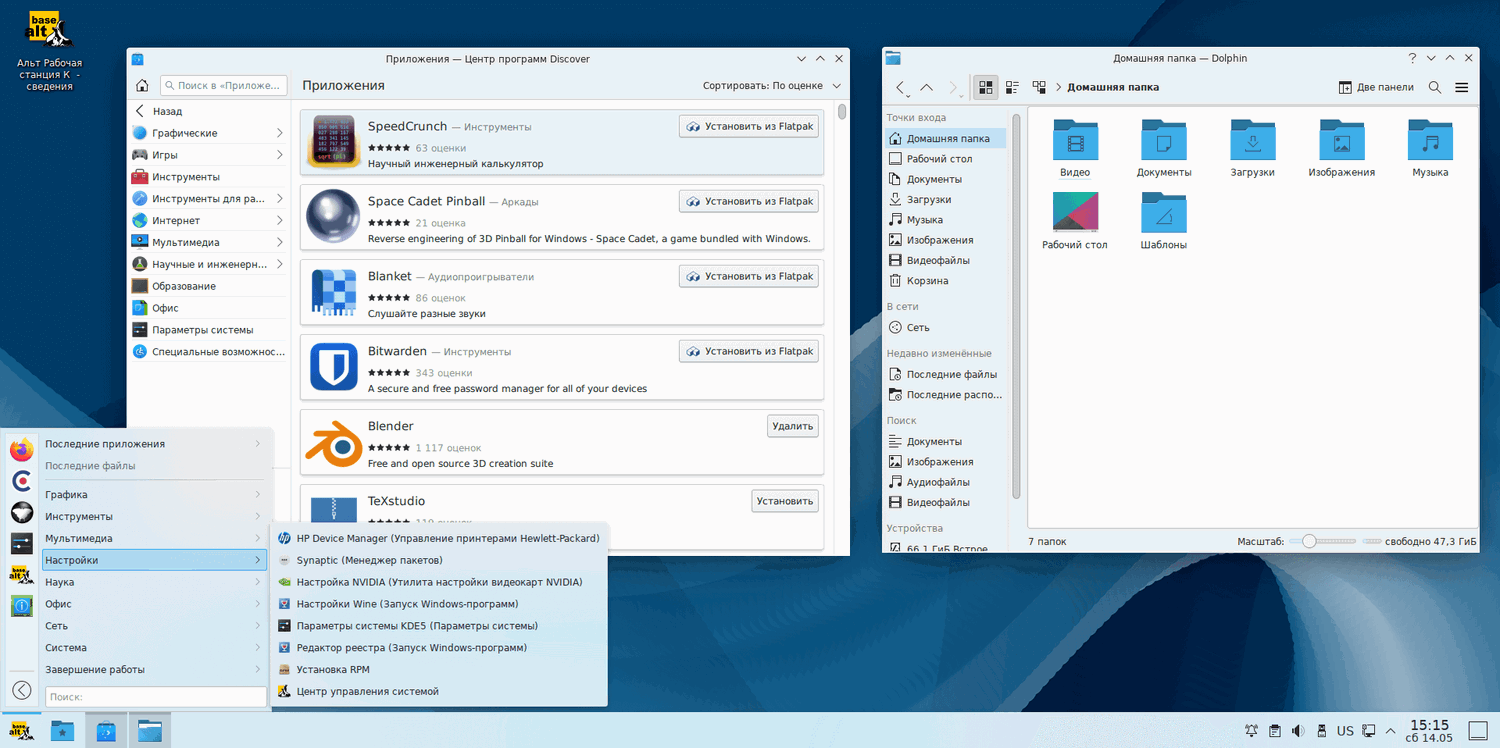Click Назад in Discover sidebar

click(x=208, y=111)
